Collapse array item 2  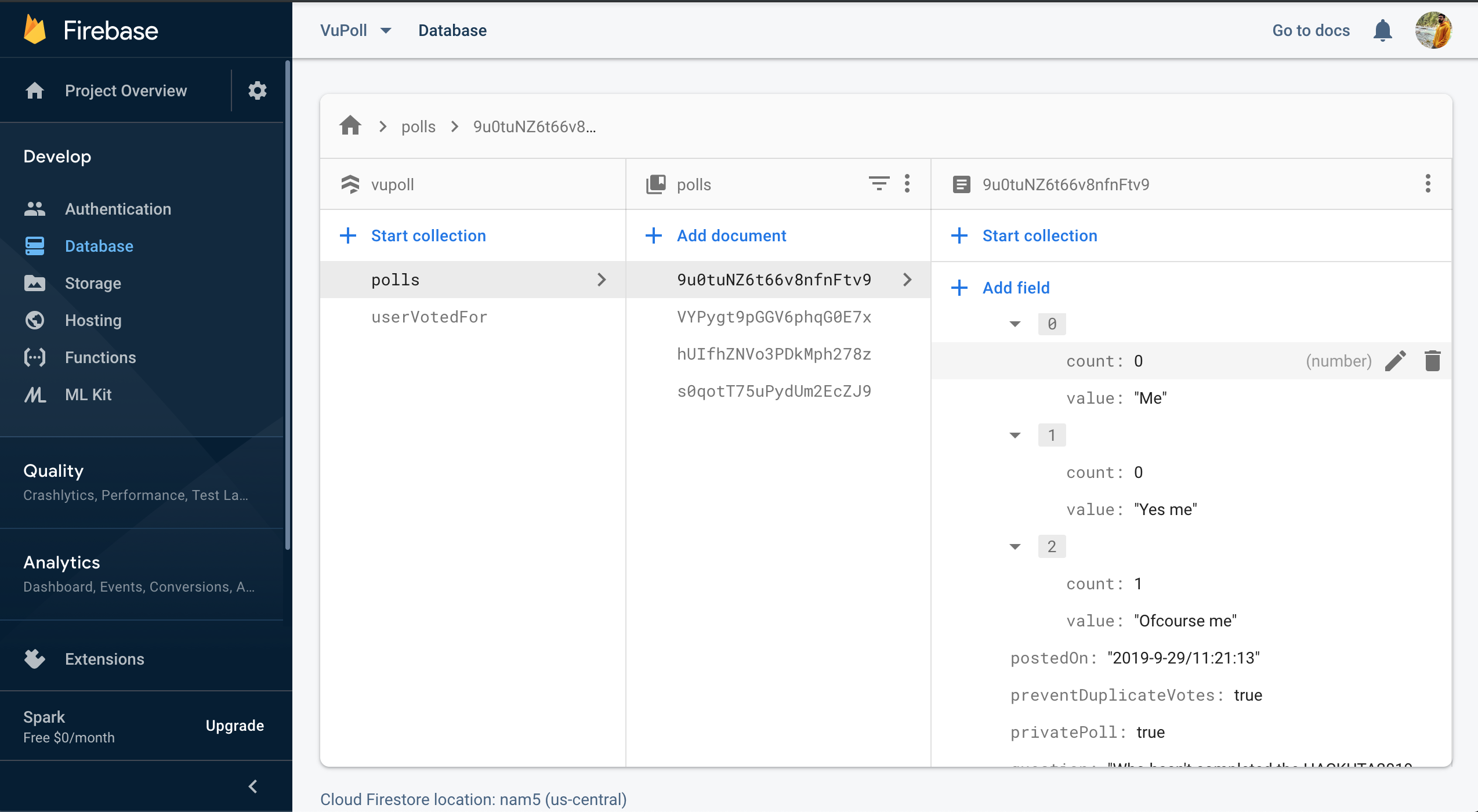[1015, 546]
